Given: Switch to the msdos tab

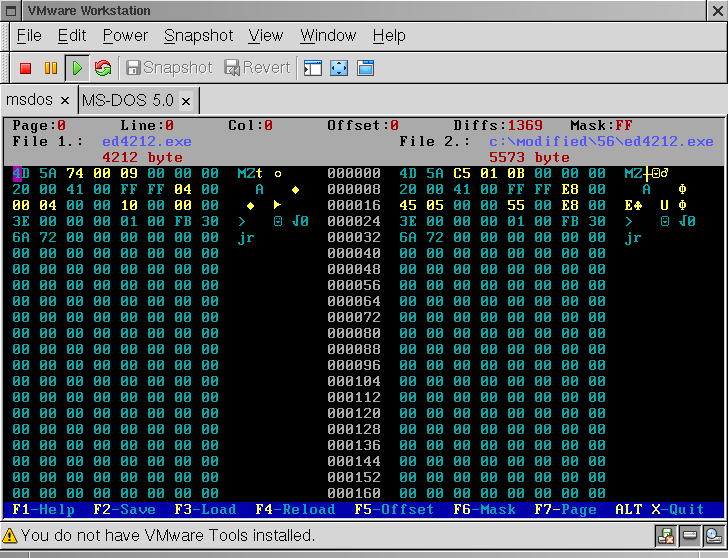Looking at the screenshot, I should coord(39,100).
